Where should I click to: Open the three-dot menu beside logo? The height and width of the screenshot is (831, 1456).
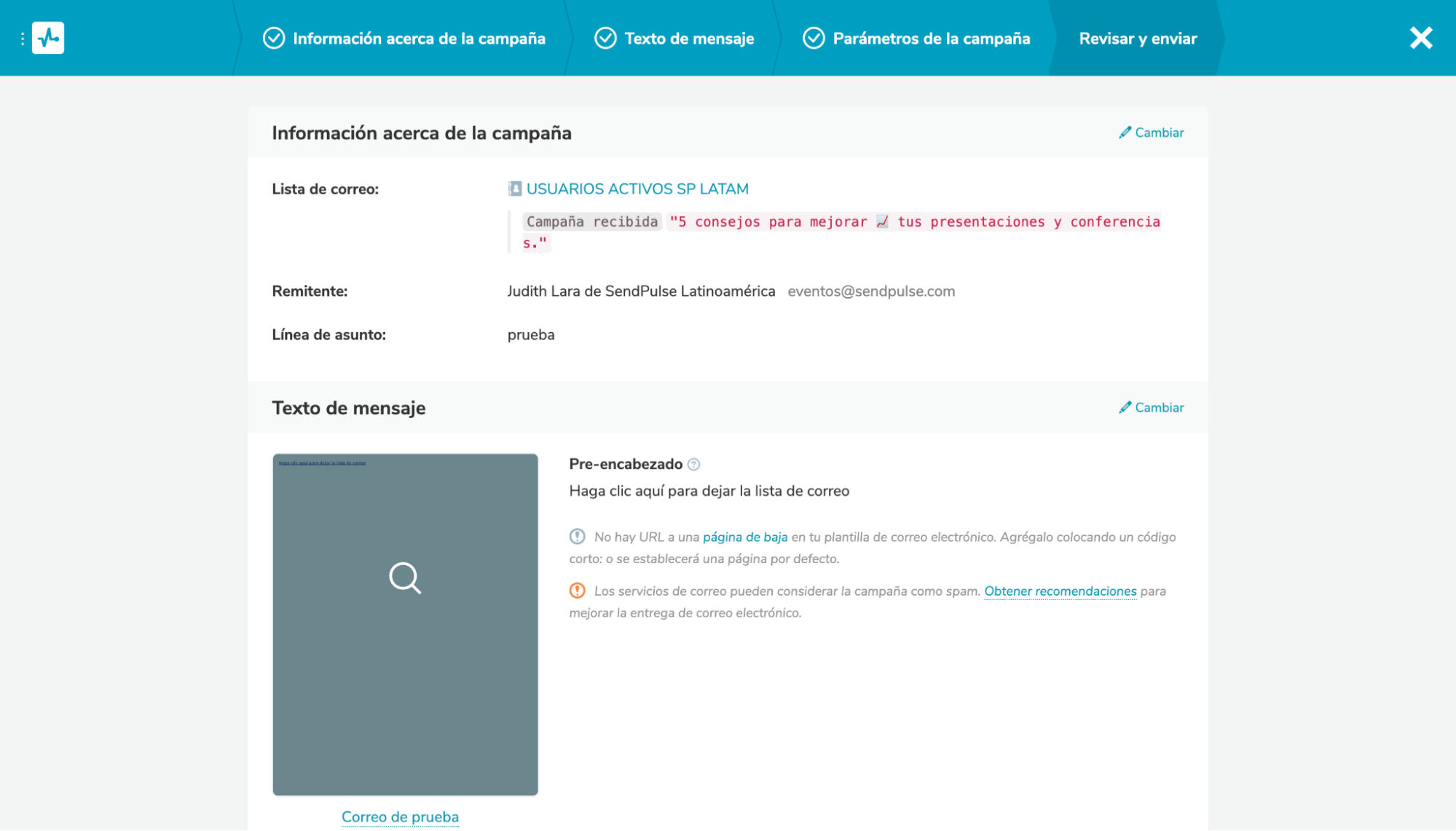(23, 39)
